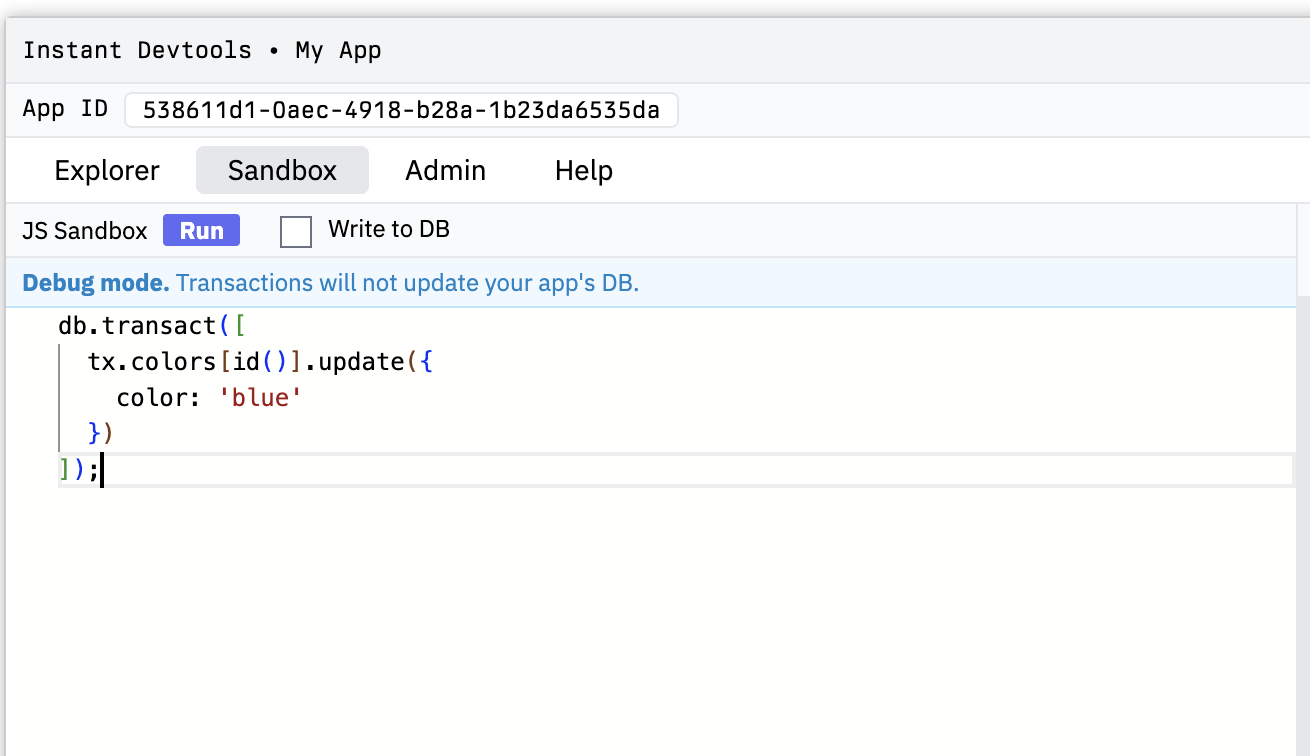
Task: Open the Help tab
Action: 583,170
